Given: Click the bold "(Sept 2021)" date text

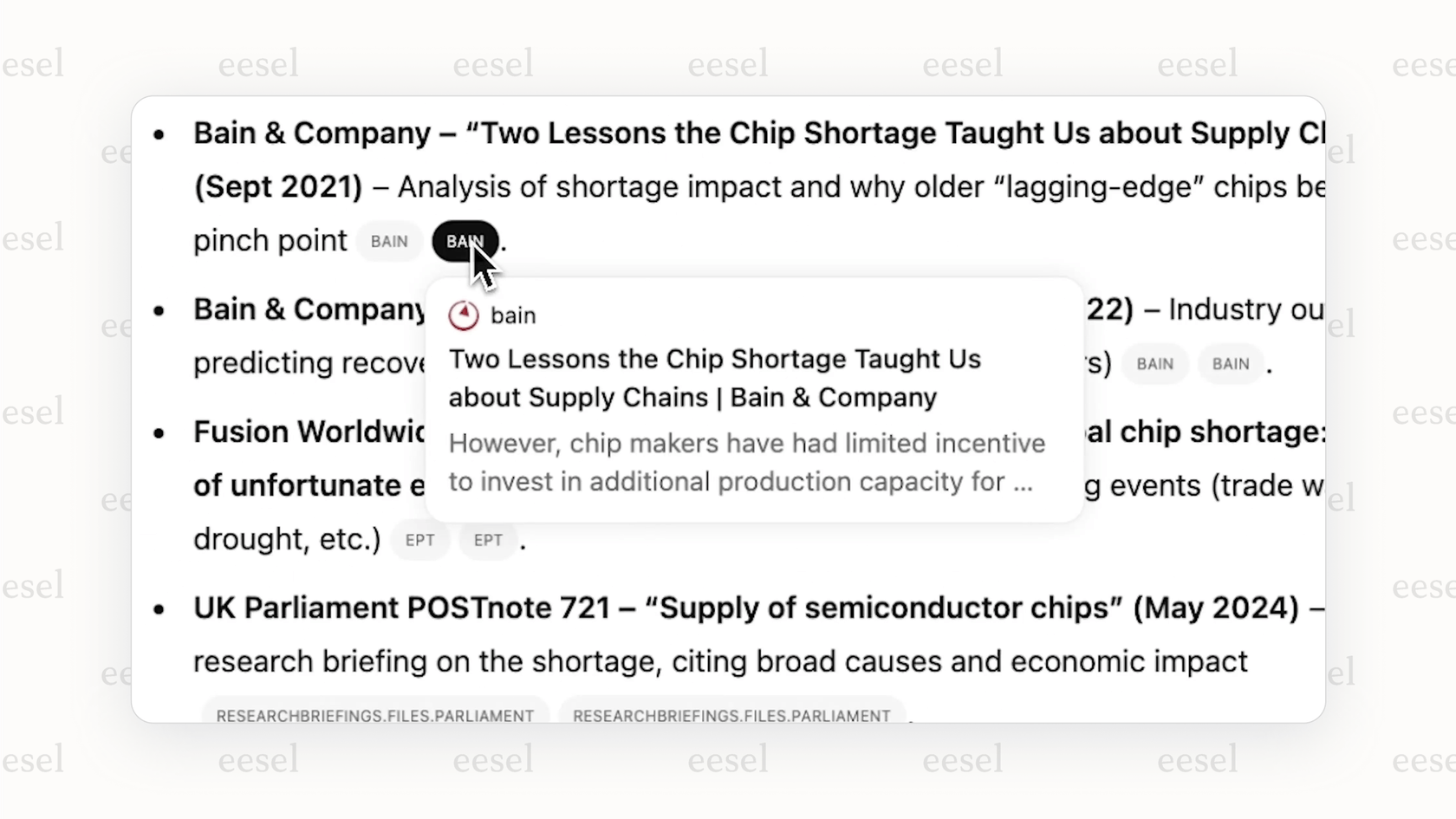Looking at the screenshot, I should [278, 187].
